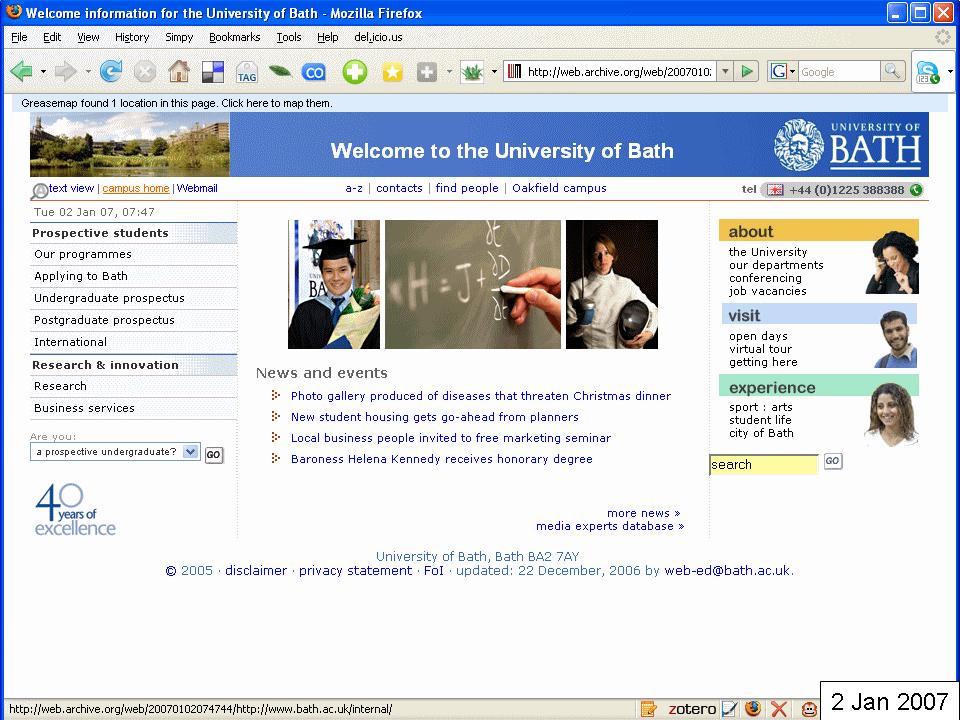Click the pencil note icon beside zotero
The image size is (960, 720).
point(729,708)
